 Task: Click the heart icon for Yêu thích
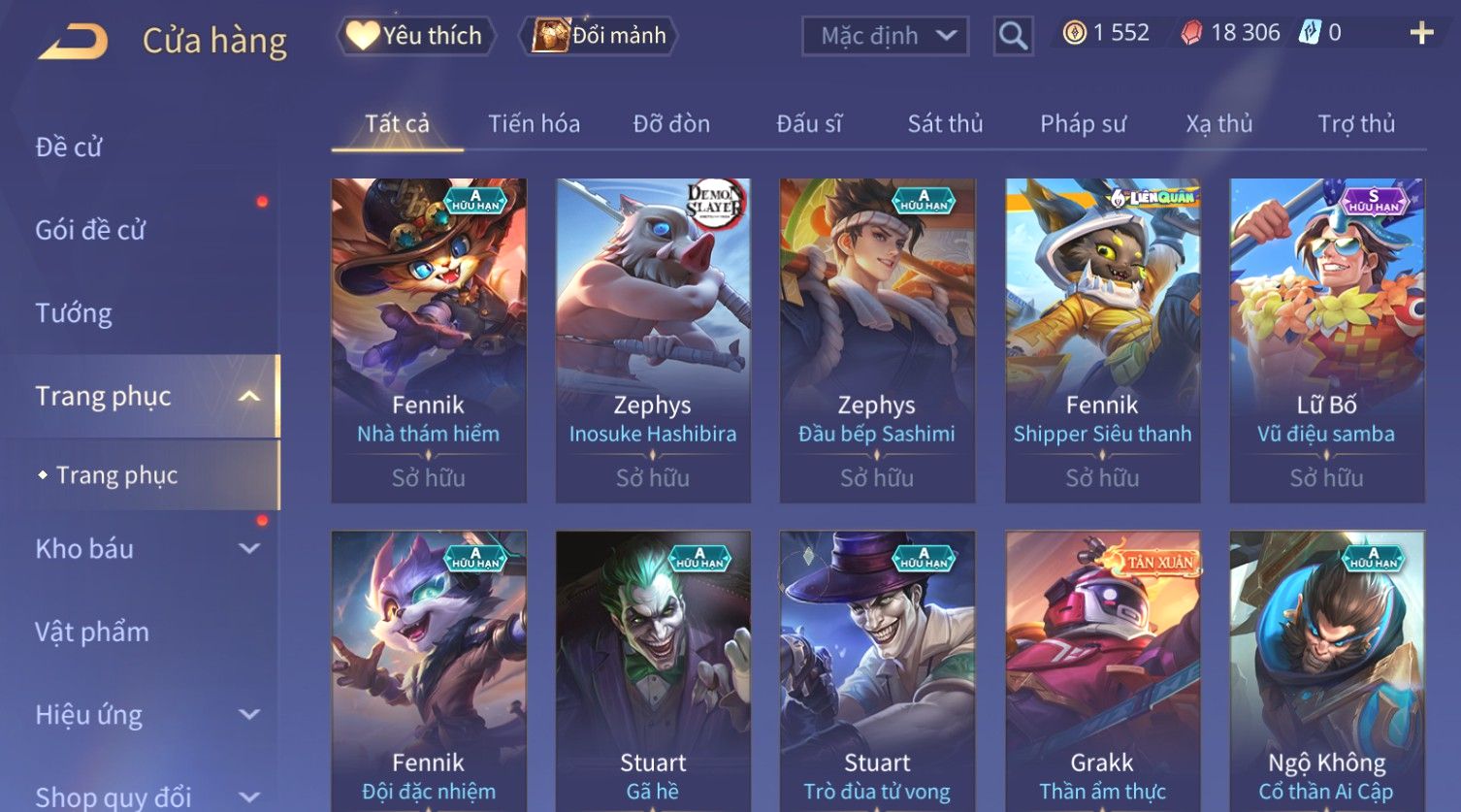pos(362,36)
